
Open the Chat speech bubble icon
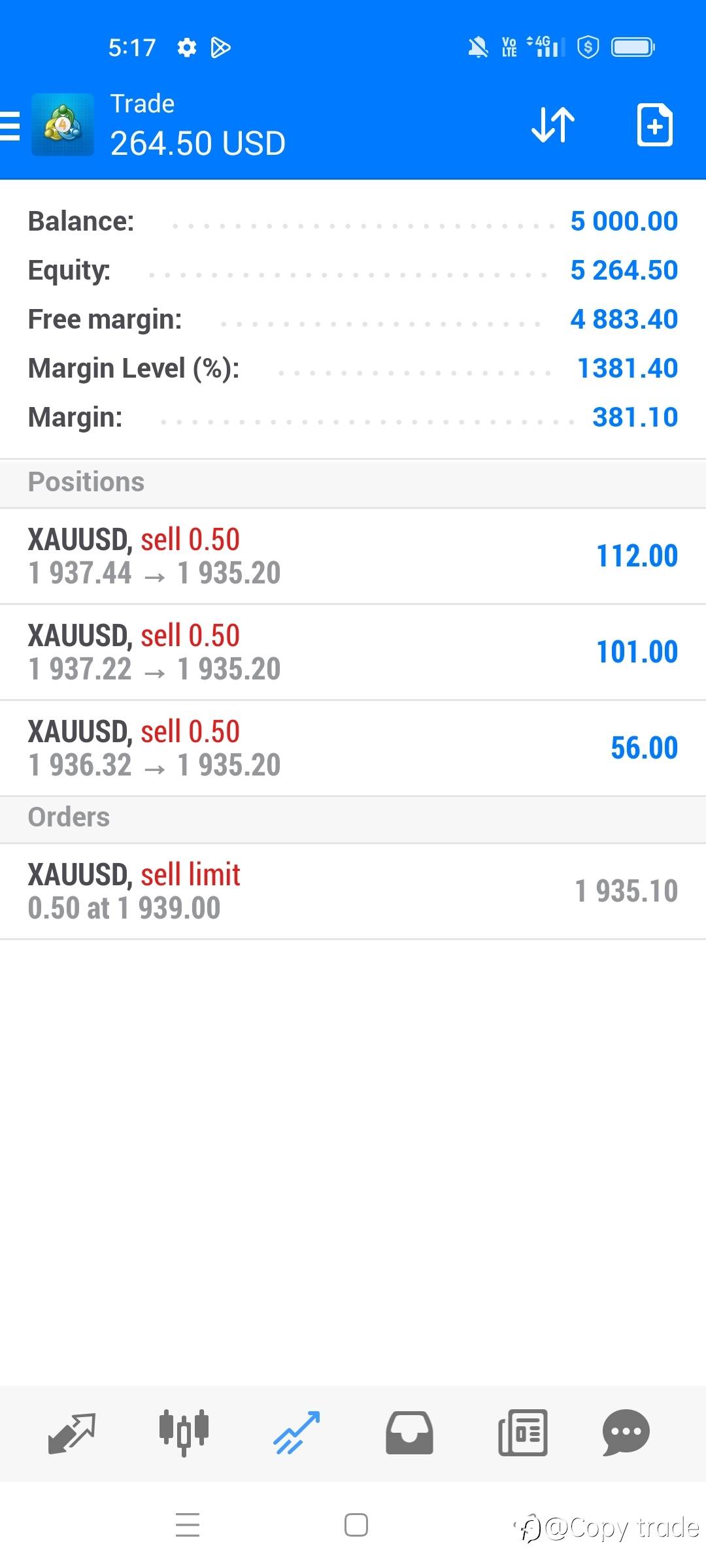[626, 1433]
